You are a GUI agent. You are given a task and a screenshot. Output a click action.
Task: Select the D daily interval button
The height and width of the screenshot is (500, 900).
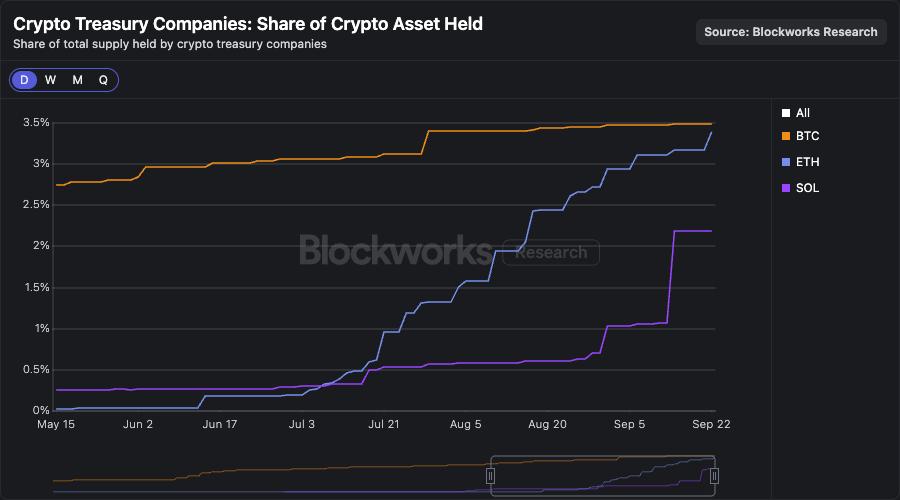point(24,80)
